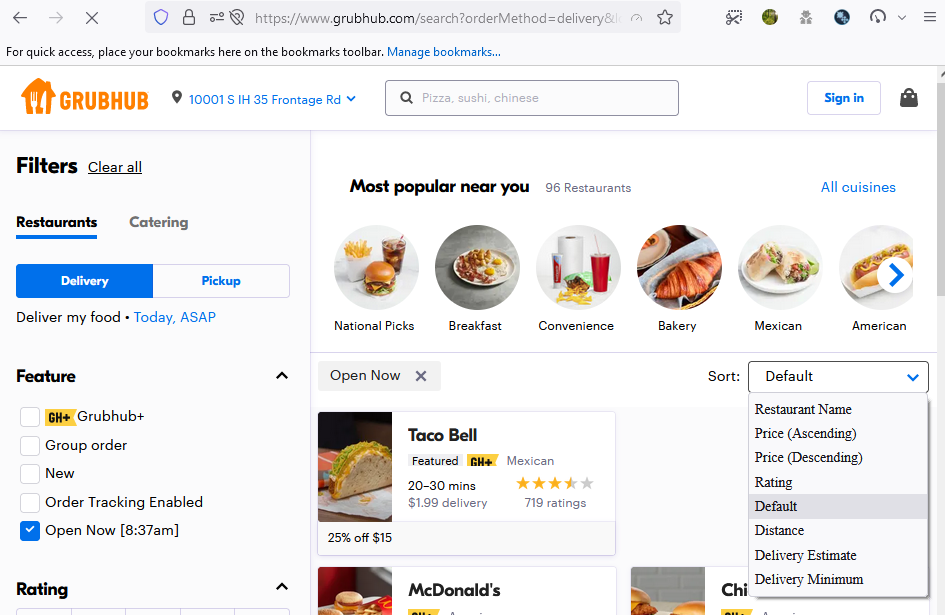Collapse the Feature filter section
The height and width of the screenshot is (615, 945).
tap(281, 375)
